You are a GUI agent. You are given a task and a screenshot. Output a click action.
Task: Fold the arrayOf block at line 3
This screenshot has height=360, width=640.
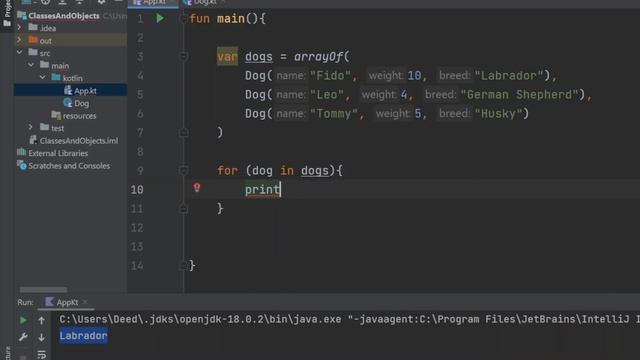point(184,56)
